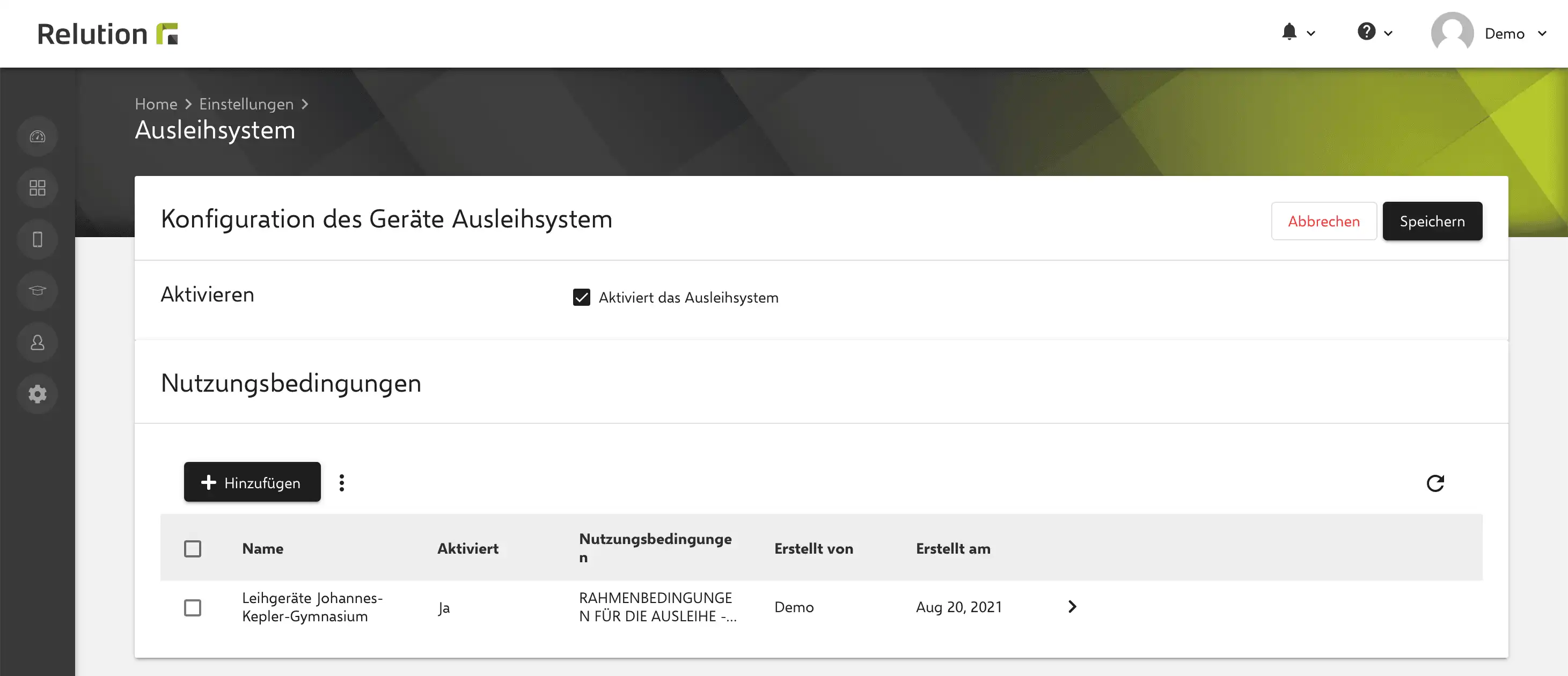
Task: Open the dashboard speedometer sidebar icon
Action: (x=37, y=136)
